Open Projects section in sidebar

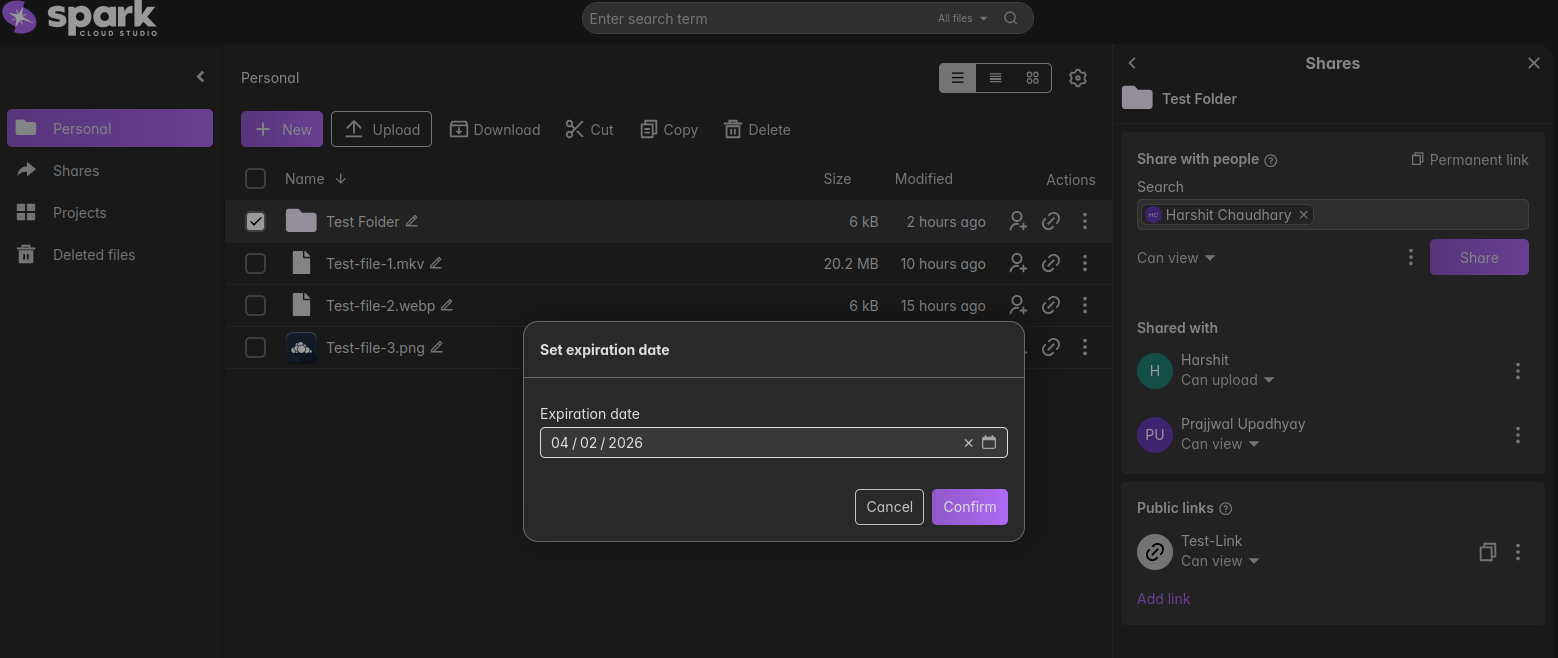click(x=79, y=213)
